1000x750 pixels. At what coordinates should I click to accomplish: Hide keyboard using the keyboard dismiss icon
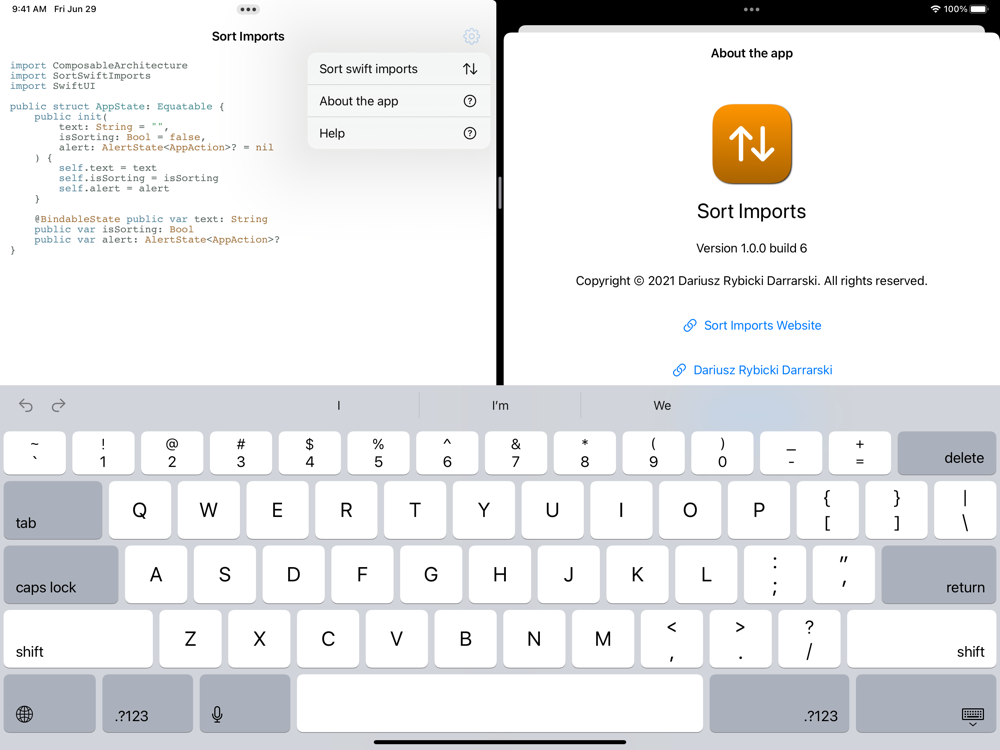926,703
